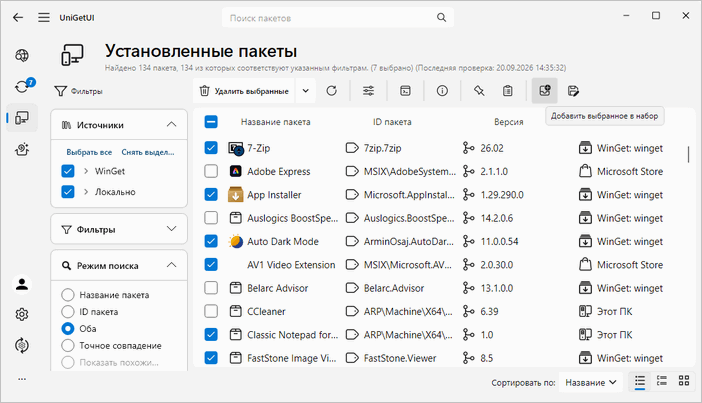The image size is (702, 403).
Task: Click Этот ПК source in CCleaner row
Action: tap(615, 311)
